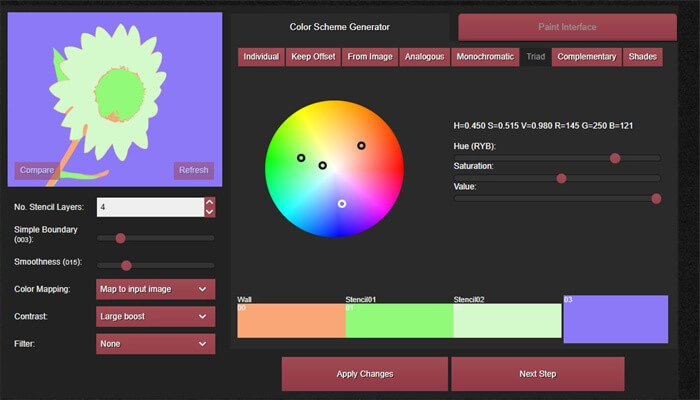Click the stencil layers number field
Viewport: 700px width, 400px height.
click(149, 207)
